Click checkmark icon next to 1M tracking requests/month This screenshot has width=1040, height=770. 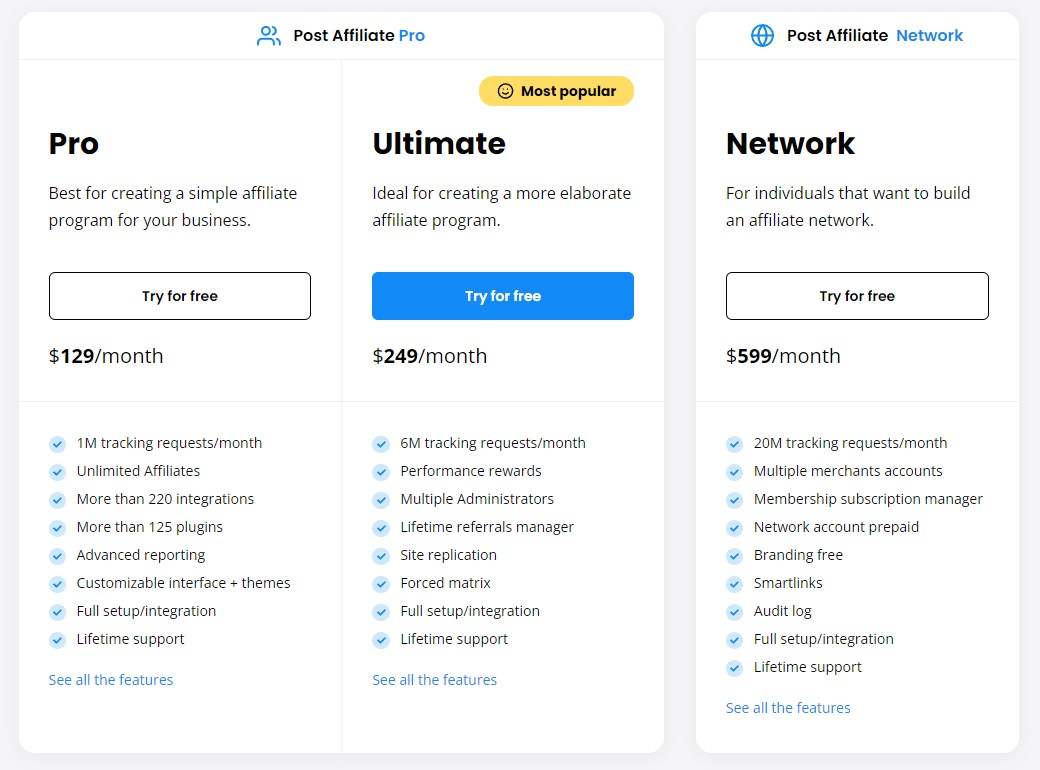coord(58,444)
